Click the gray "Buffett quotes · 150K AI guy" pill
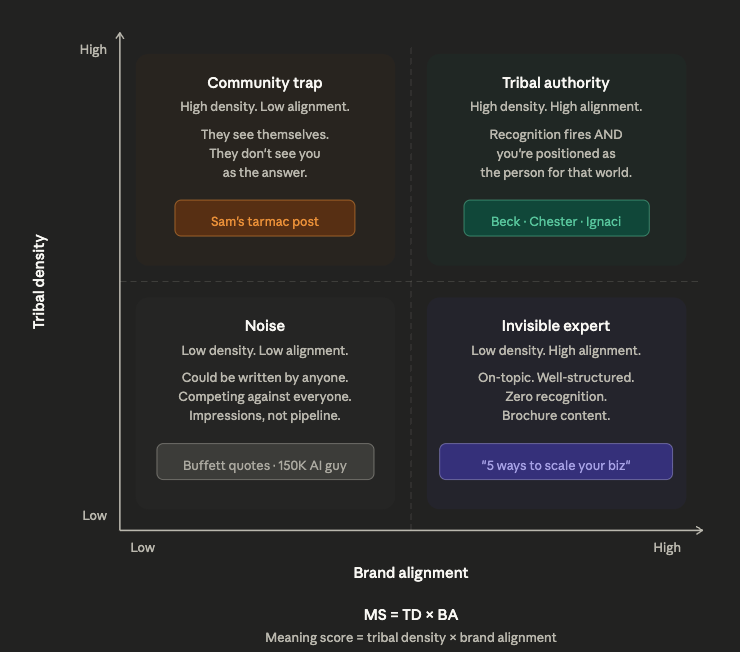Viewport: 740px width, 652px height. pyautogui.click(x=265, y=465)
